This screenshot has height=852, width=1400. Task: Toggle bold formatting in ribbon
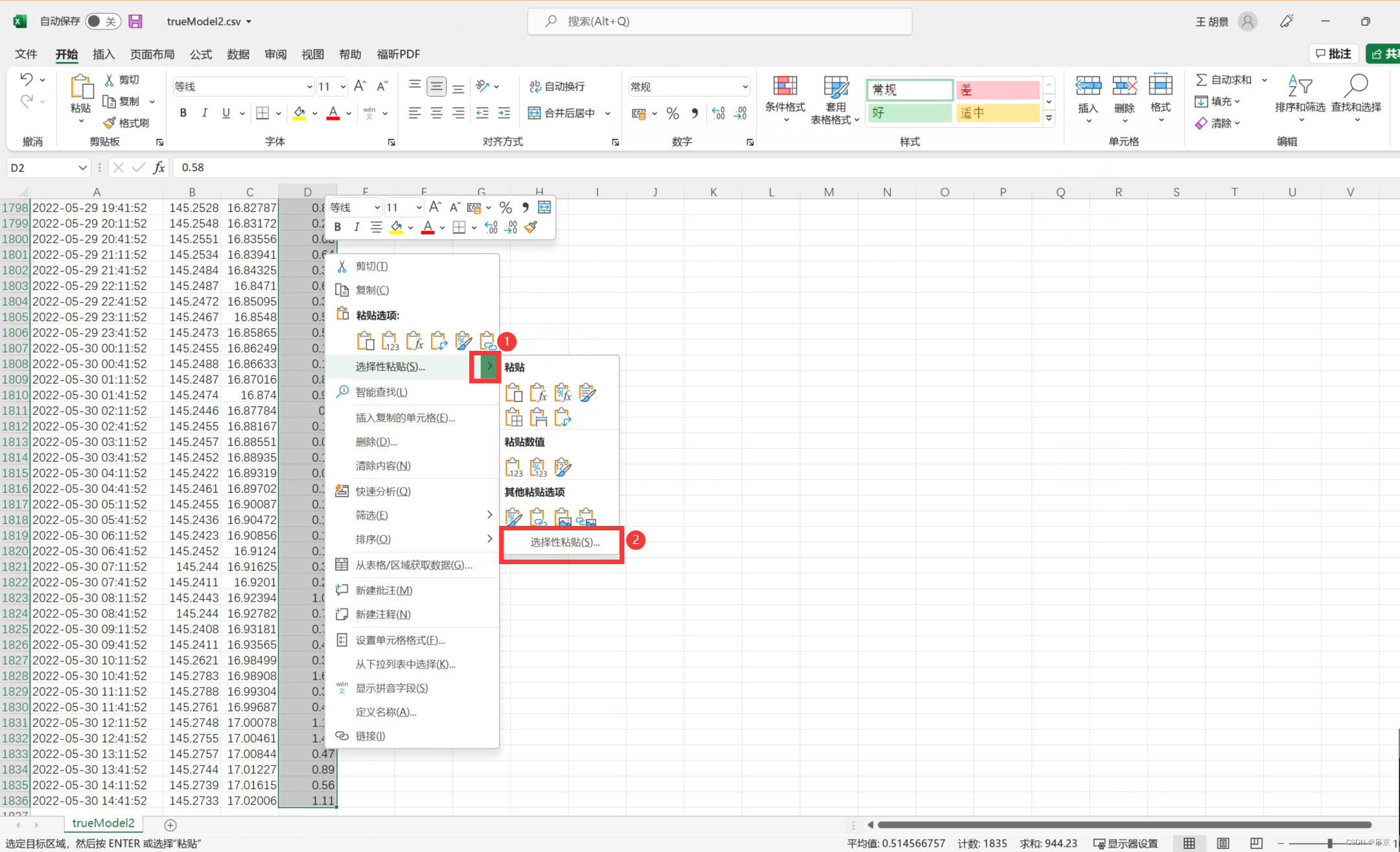183,113
